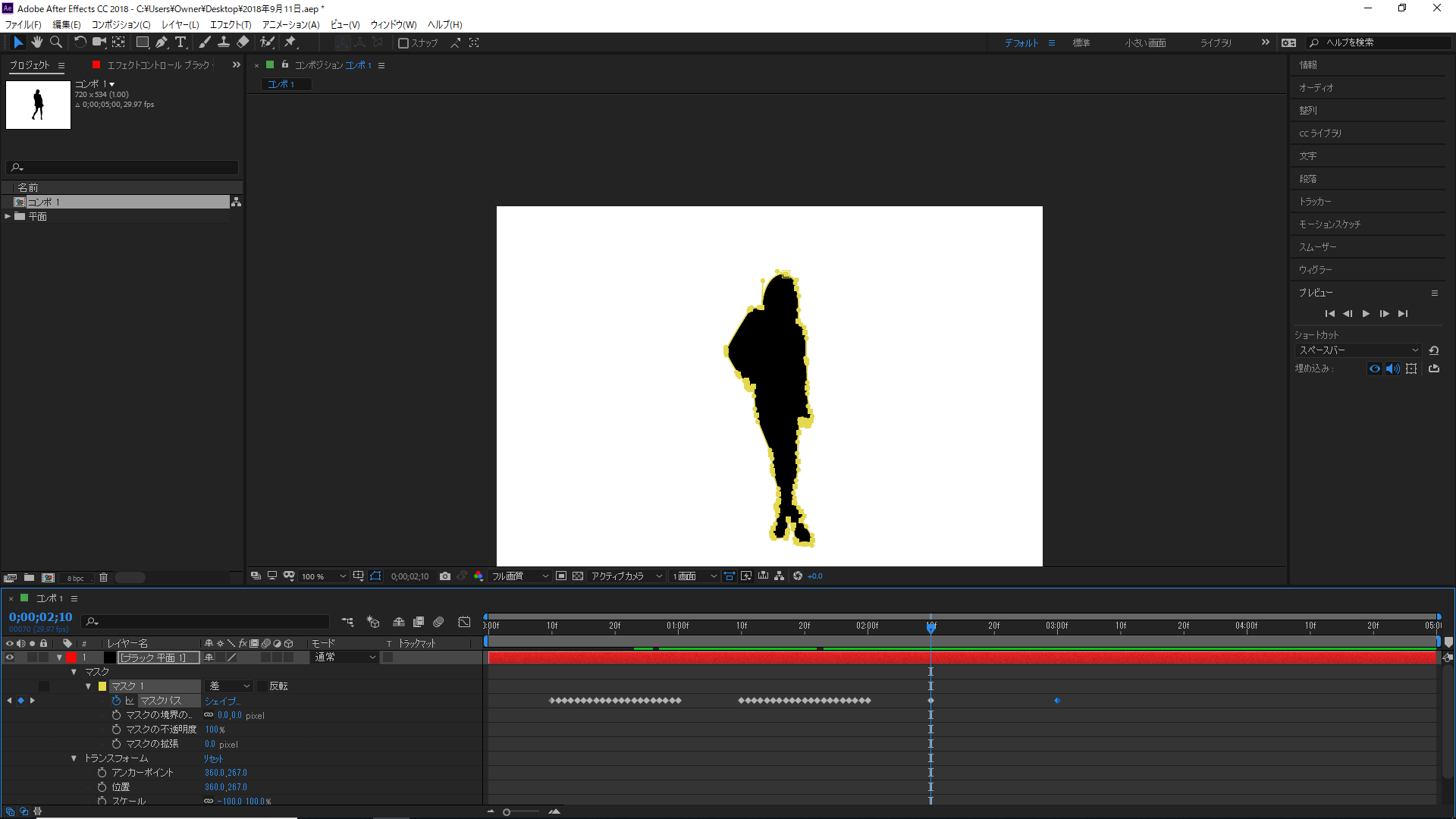Select the Hand tool

(36, 42)
